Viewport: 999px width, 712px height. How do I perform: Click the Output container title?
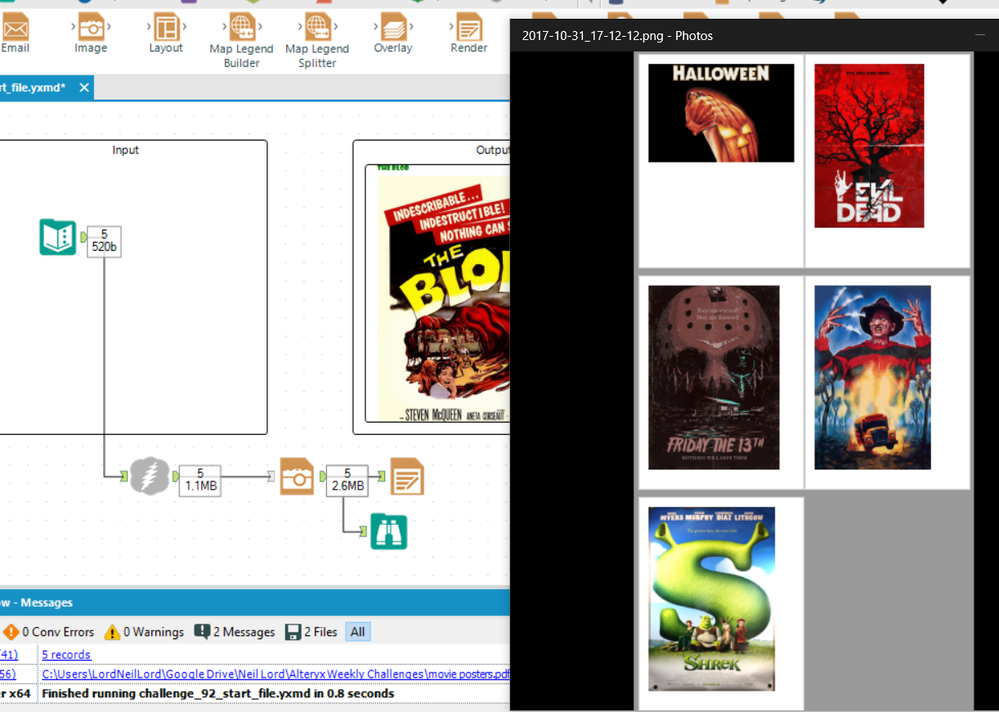[x=492, y=150]
